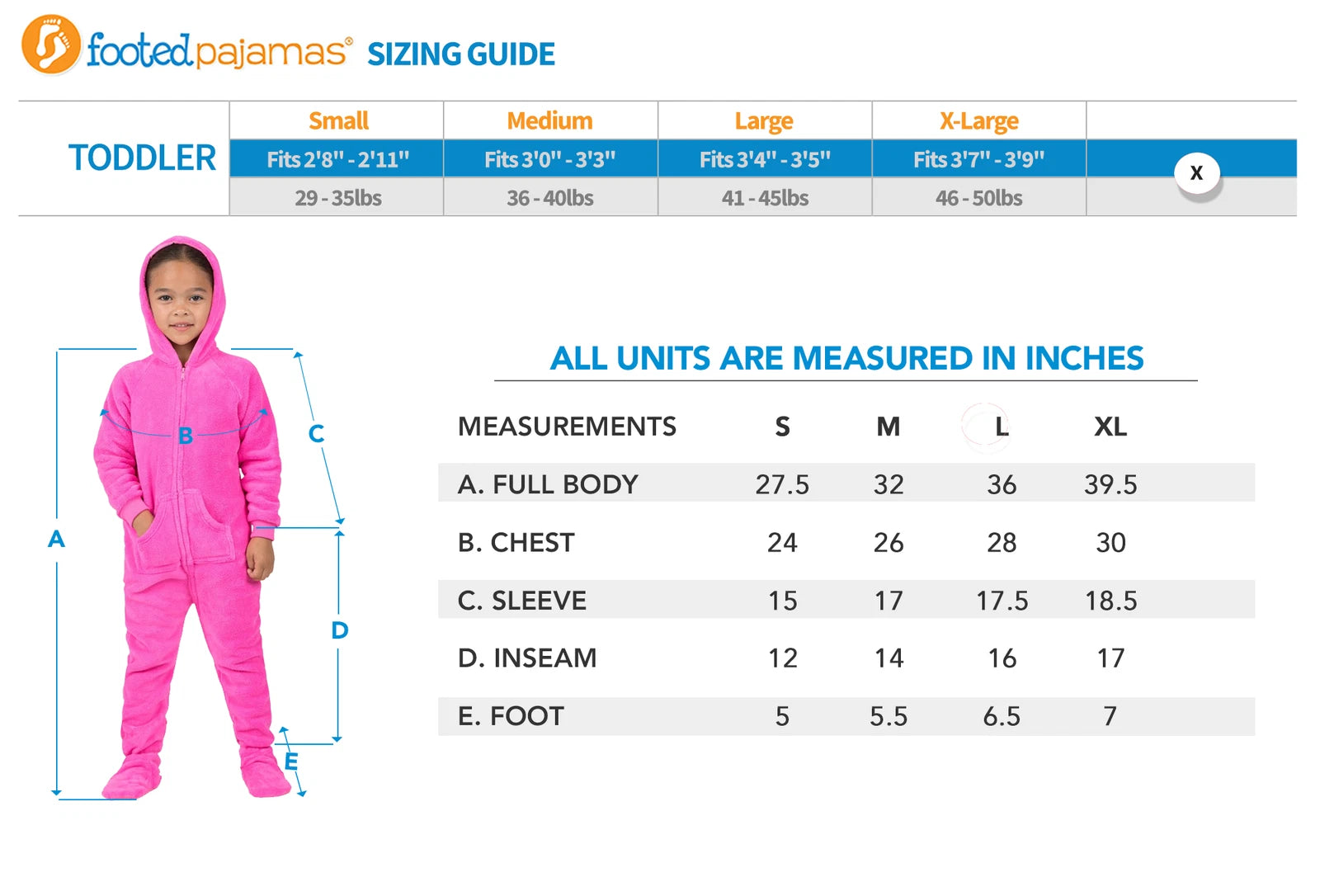The height and width of the screenshot is (896, 1320).
Task: Select the Large size column header
Action: point(764,121)
